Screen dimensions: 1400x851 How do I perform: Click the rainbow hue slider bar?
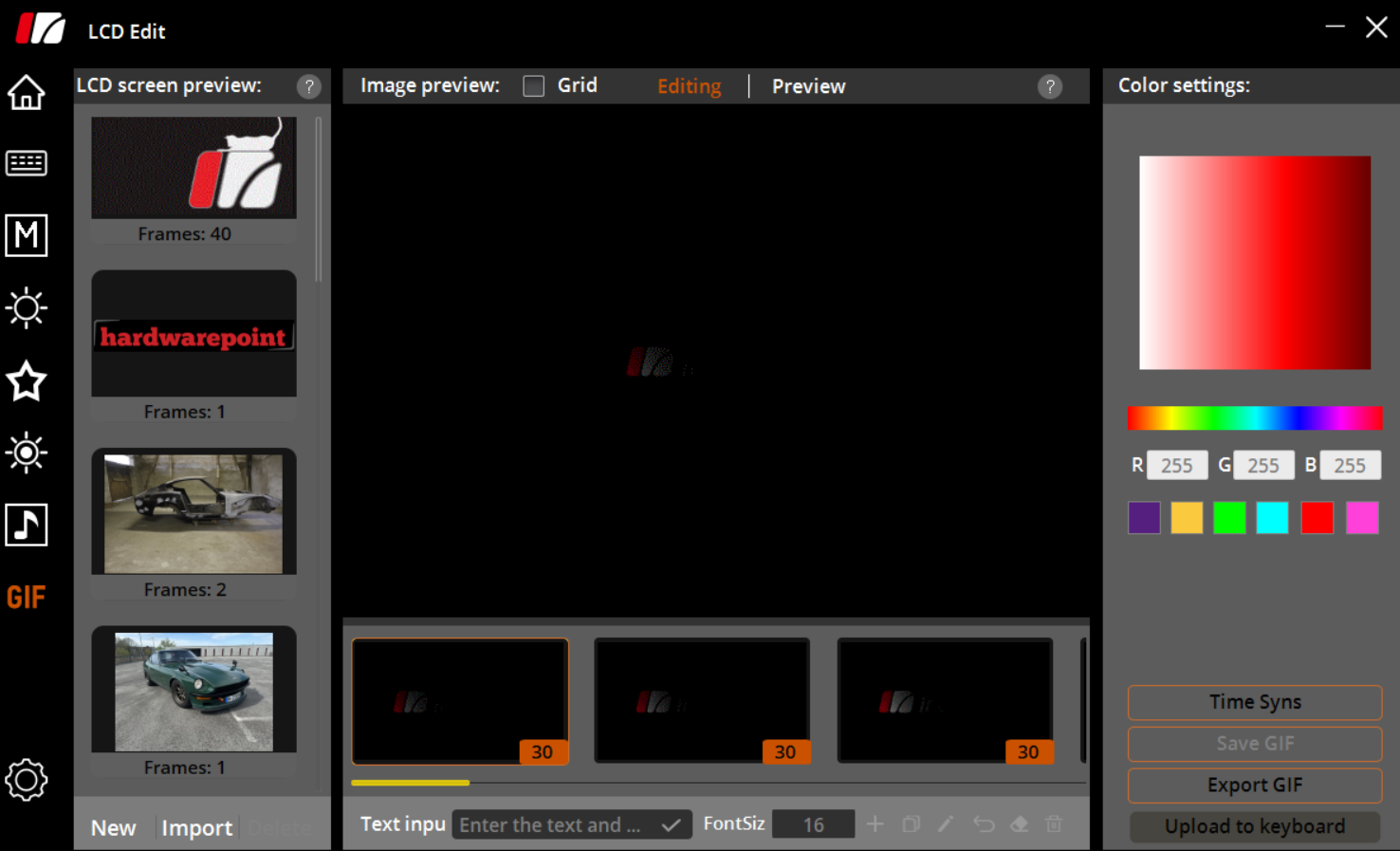1255,417
